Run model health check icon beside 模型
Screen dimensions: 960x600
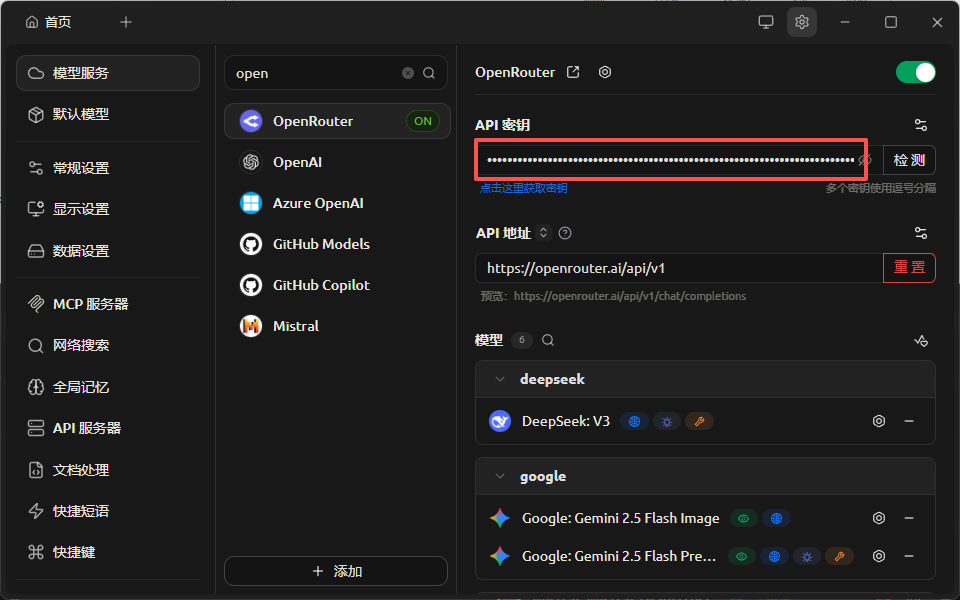pyautogui.click(x=921, y=340)
